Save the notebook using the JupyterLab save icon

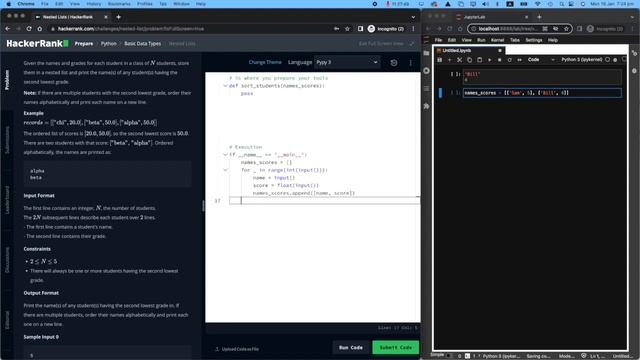[x=440, y=60]
